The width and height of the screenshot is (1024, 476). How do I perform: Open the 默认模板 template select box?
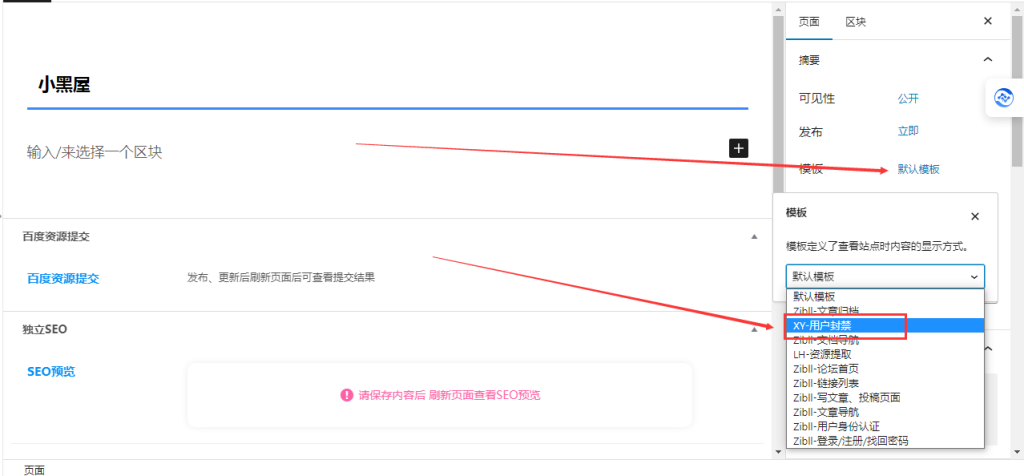tap(885, 277)
